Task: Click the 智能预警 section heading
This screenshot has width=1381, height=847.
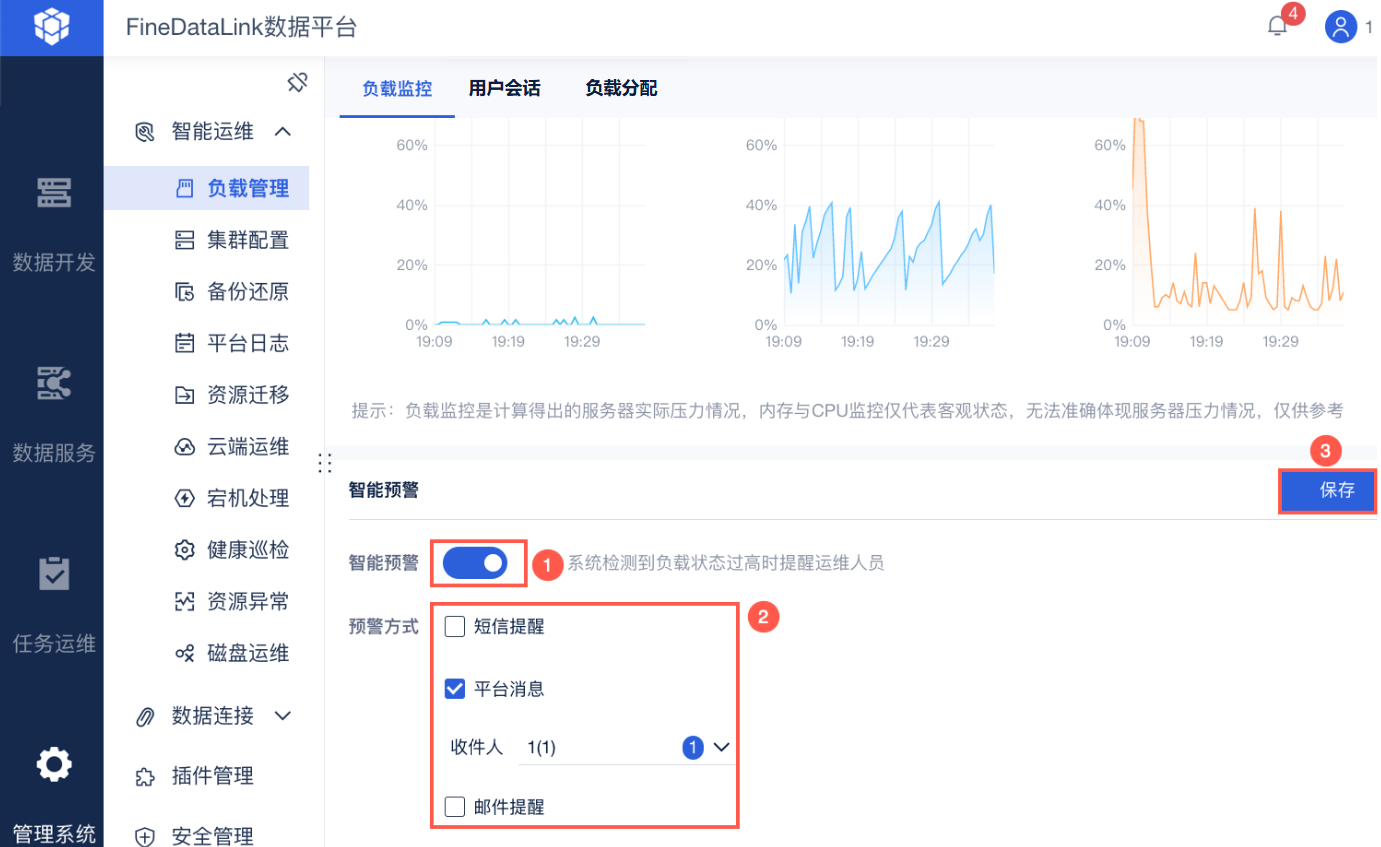Action: [383, 490]
